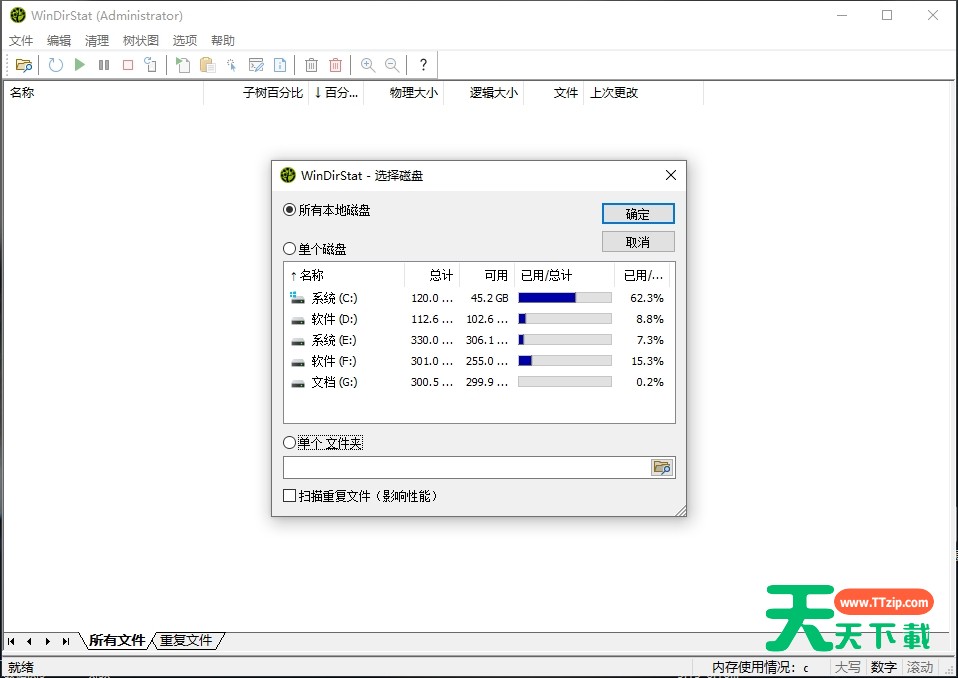The image size is (958, 678).
Task: Click the zoom out magnifier icon
Action: pos(392,65)
